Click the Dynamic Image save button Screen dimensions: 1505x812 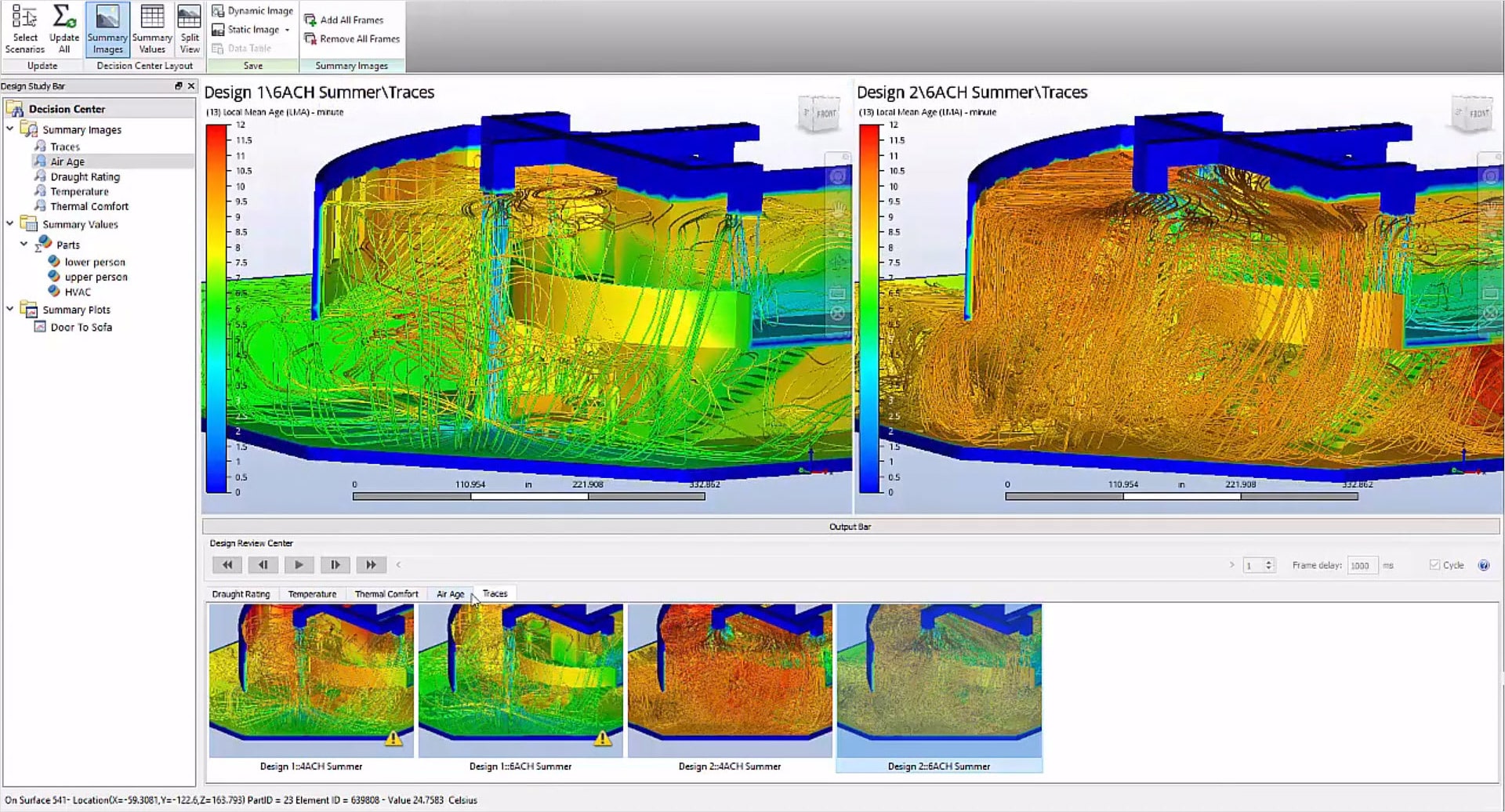[x=252, y=11]
